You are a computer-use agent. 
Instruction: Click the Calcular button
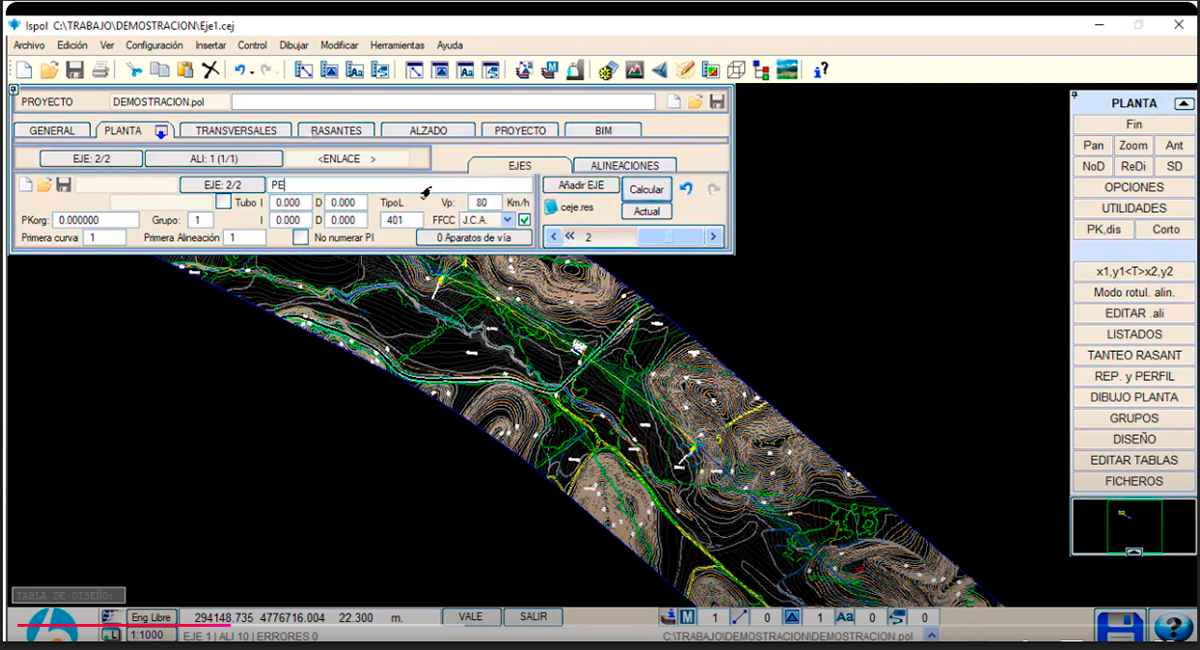coord(647,189)
